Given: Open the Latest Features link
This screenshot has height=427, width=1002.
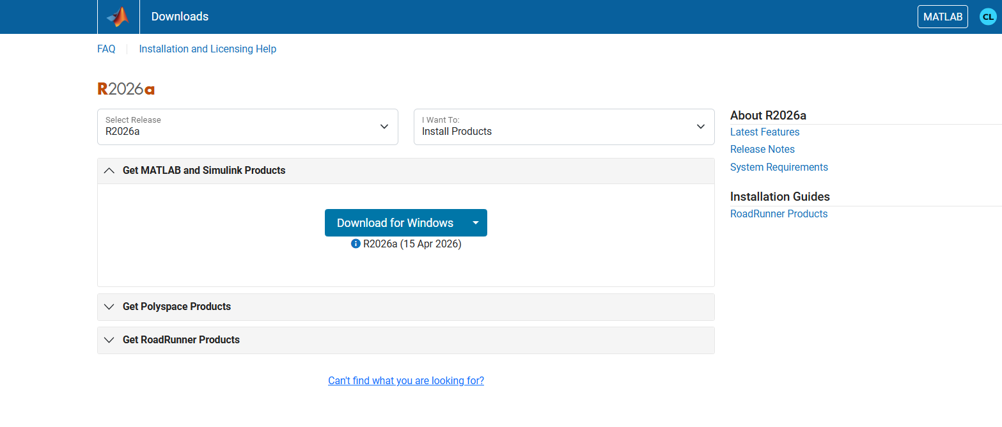Looking at the screenshot, I should 764,132.
